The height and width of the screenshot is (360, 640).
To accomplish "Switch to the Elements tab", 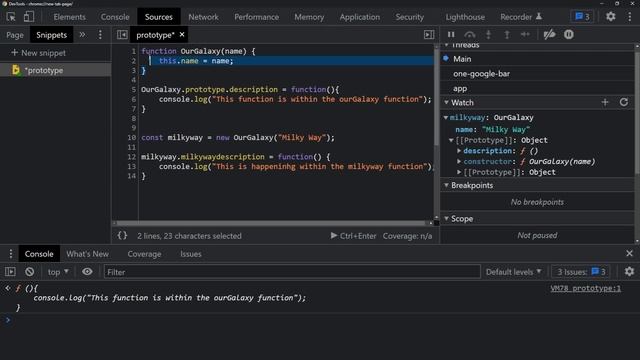I will pos(69,17).
